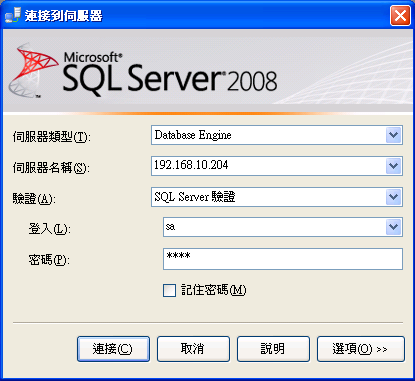Open help with the 說明 button
The width and height of the screenshot is (415, 381).
pyautogui.click(x=273, y=349)
